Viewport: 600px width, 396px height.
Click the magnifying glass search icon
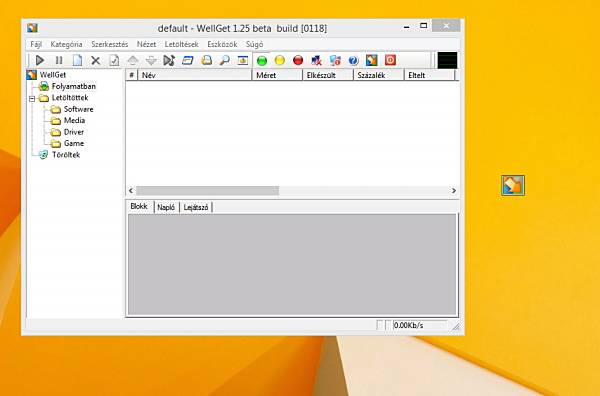pos(225,60)
